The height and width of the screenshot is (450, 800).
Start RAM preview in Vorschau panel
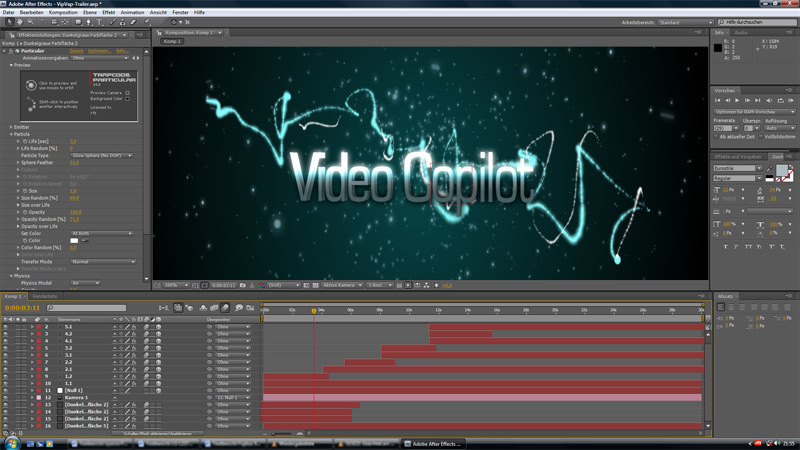point(790,101)
